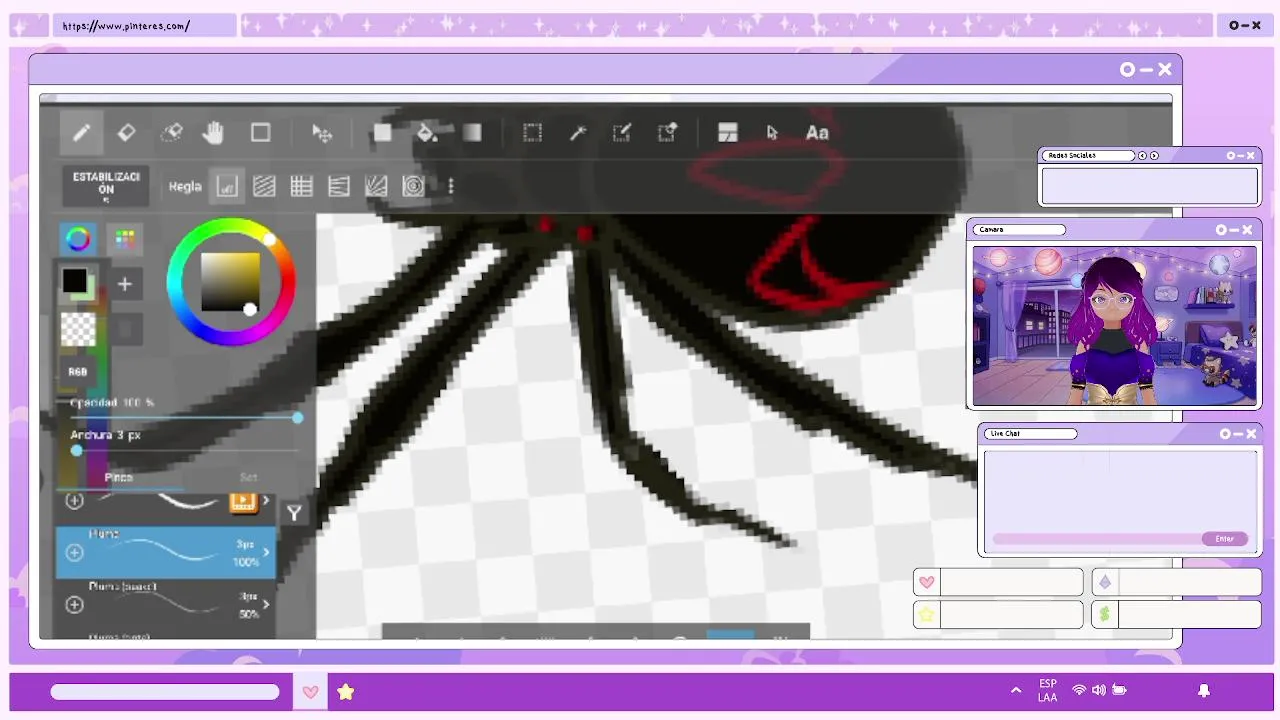Switch to the Set brush tab
This screenshot has width=1280, height=720.
[248, 478]
